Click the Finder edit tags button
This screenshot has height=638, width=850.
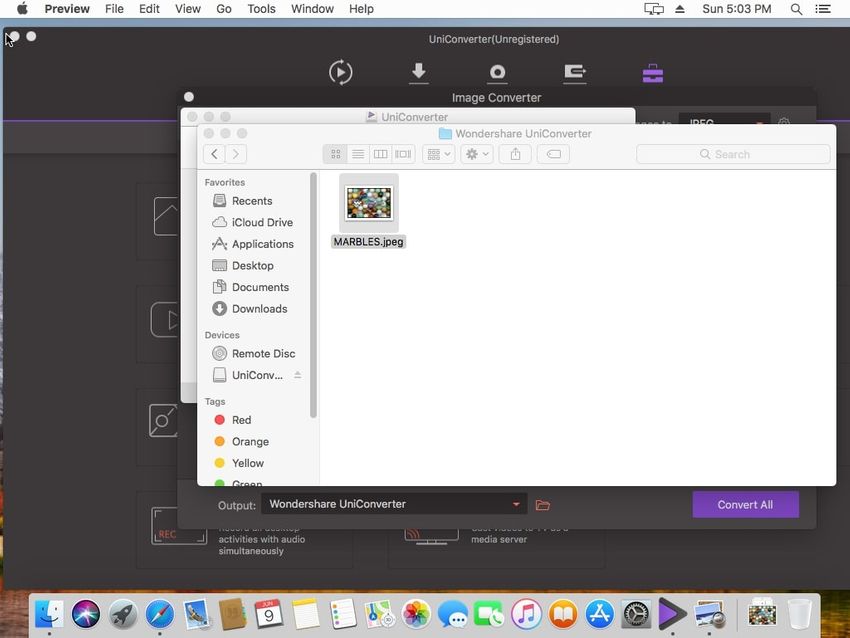point(554,154)
